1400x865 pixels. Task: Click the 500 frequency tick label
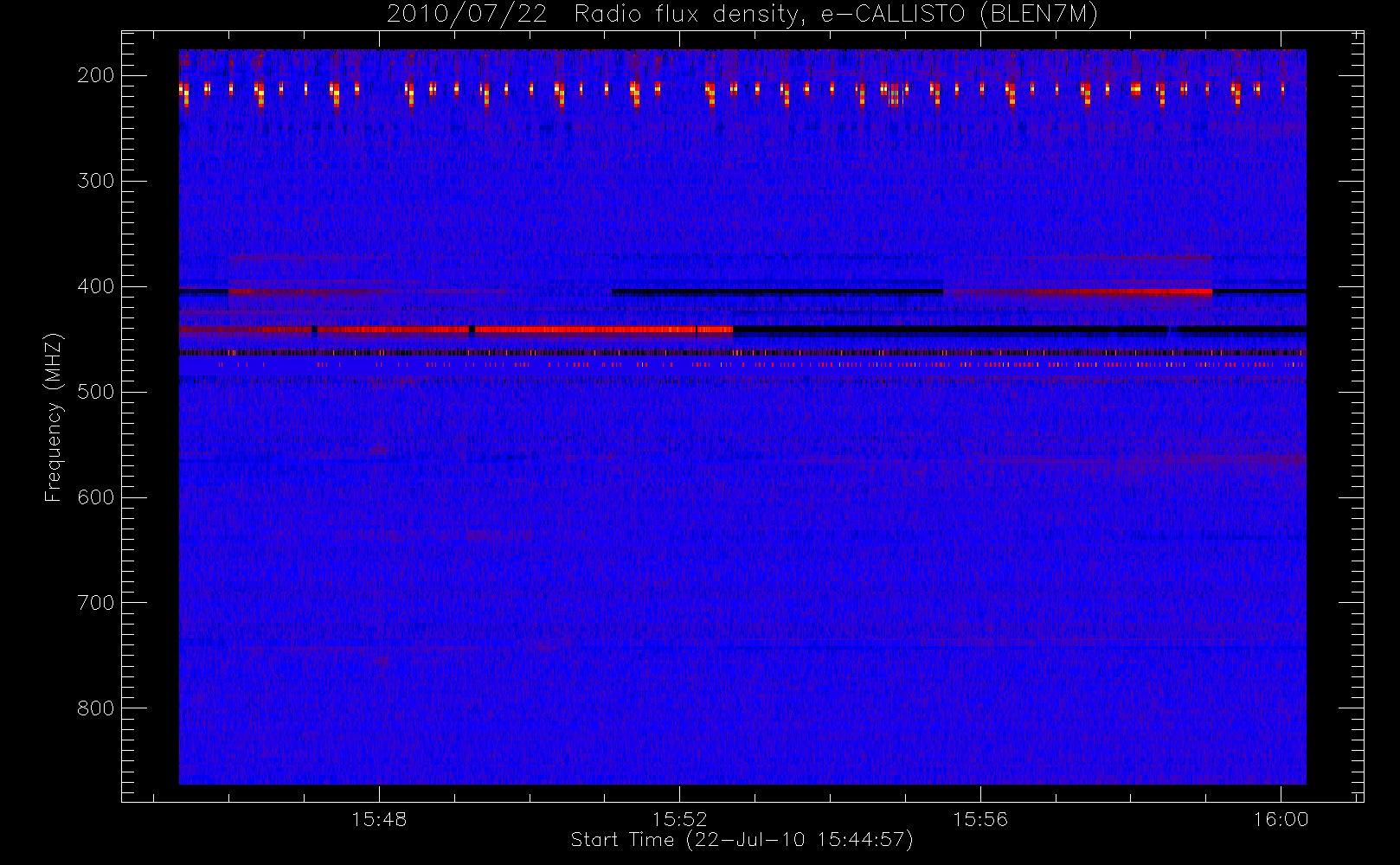(96, 392)
